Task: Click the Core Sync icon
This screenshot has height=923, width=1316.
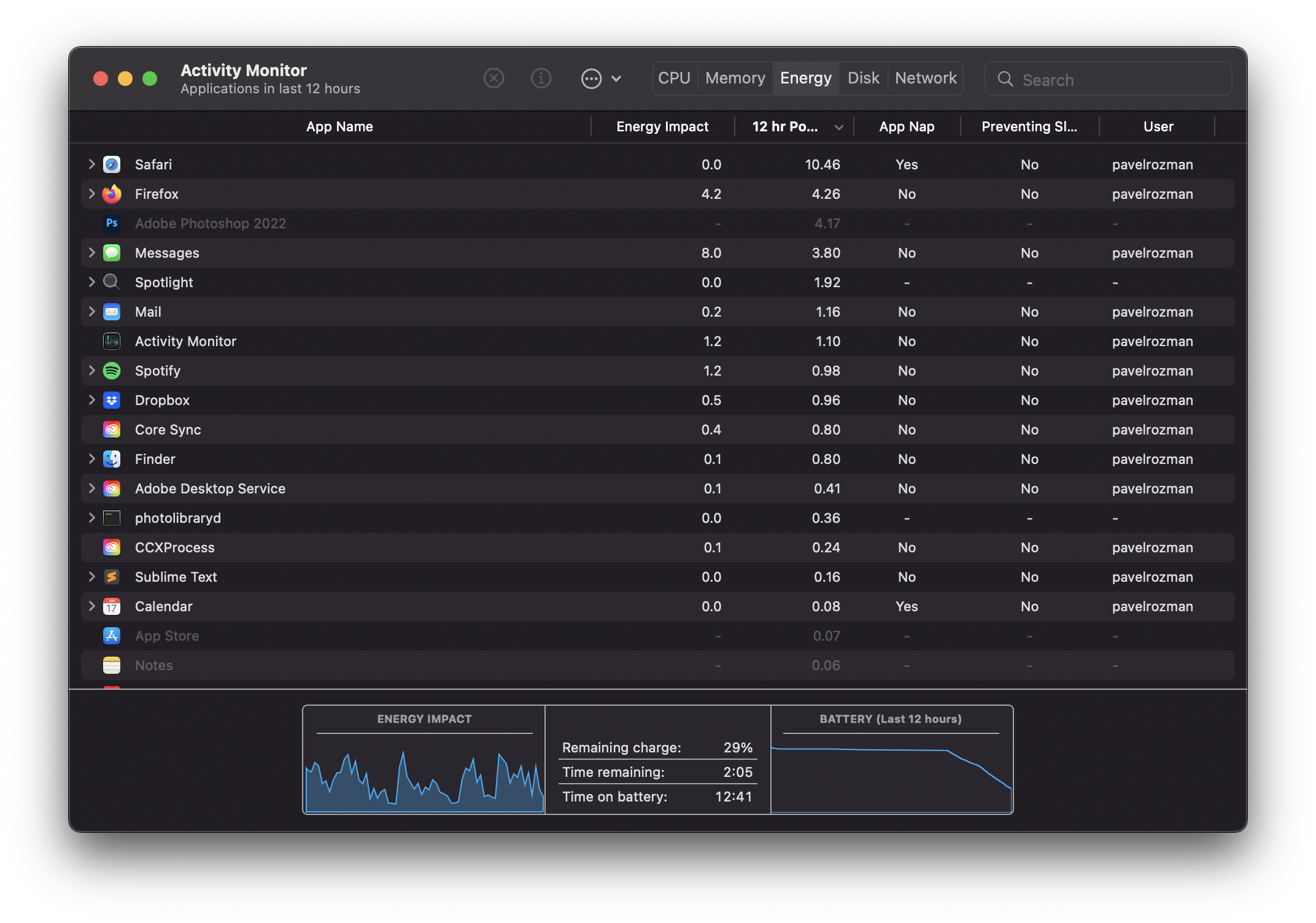Action: pos(112,430)
